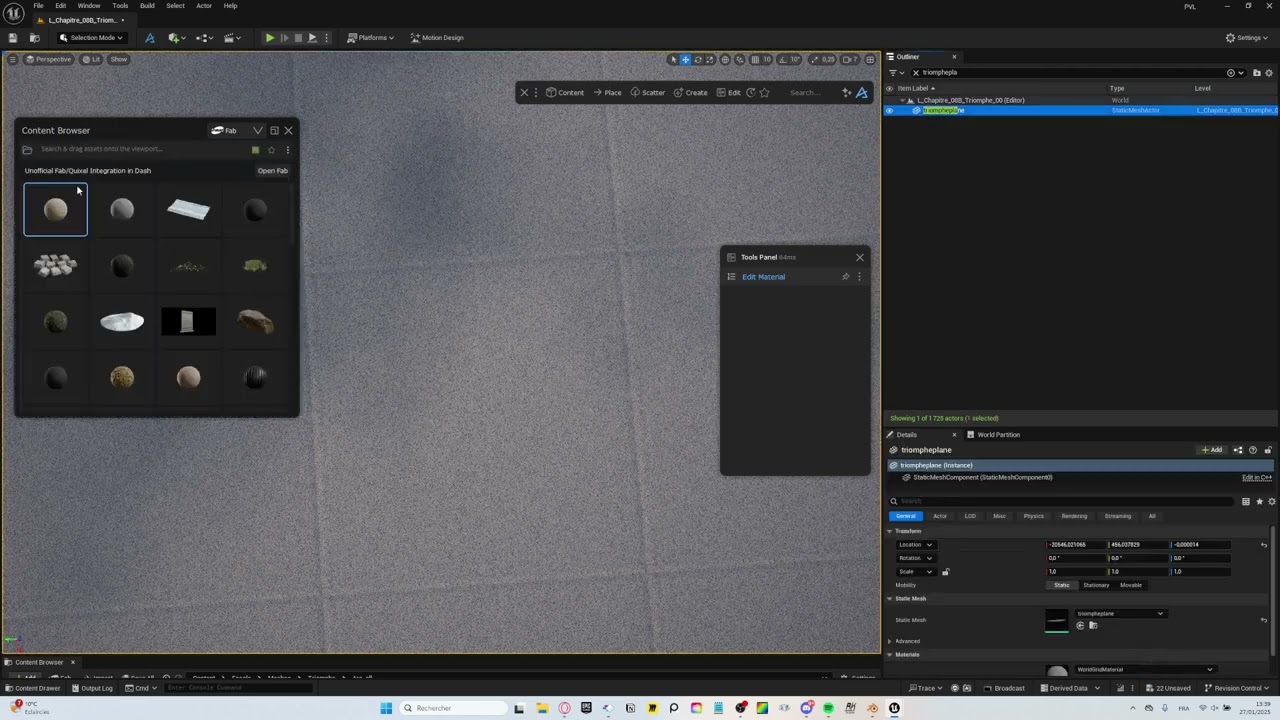Select the translate gizmo tool in viewport
This screenshot has width=1280, height=720.
point(685,59)
